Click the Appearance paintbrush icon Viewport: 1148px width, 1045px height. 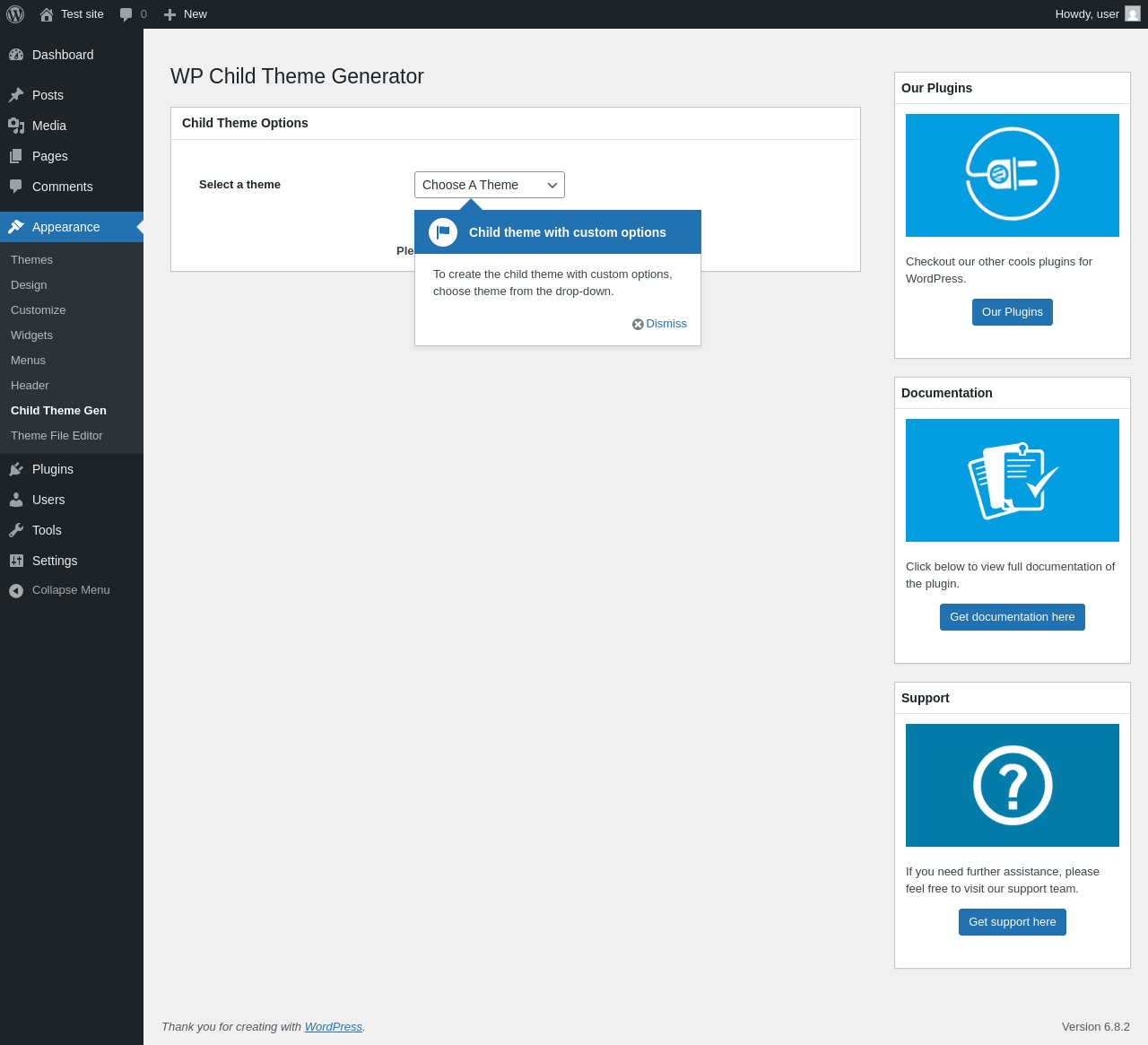point(16,227)
